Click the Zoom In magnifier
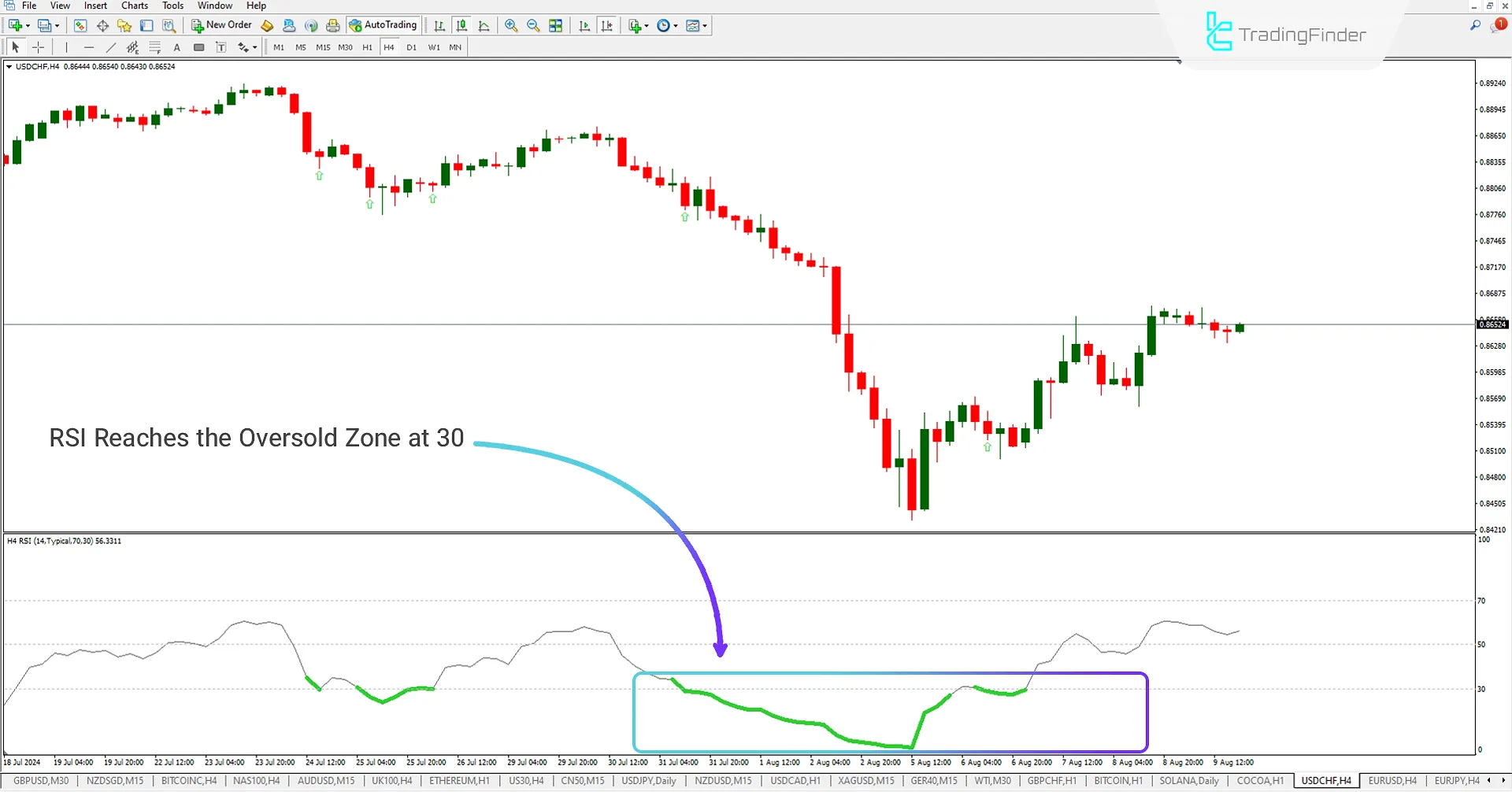The height and width of the screenshot is (792, 1512). pyautogui.click(x=512, y=25)
